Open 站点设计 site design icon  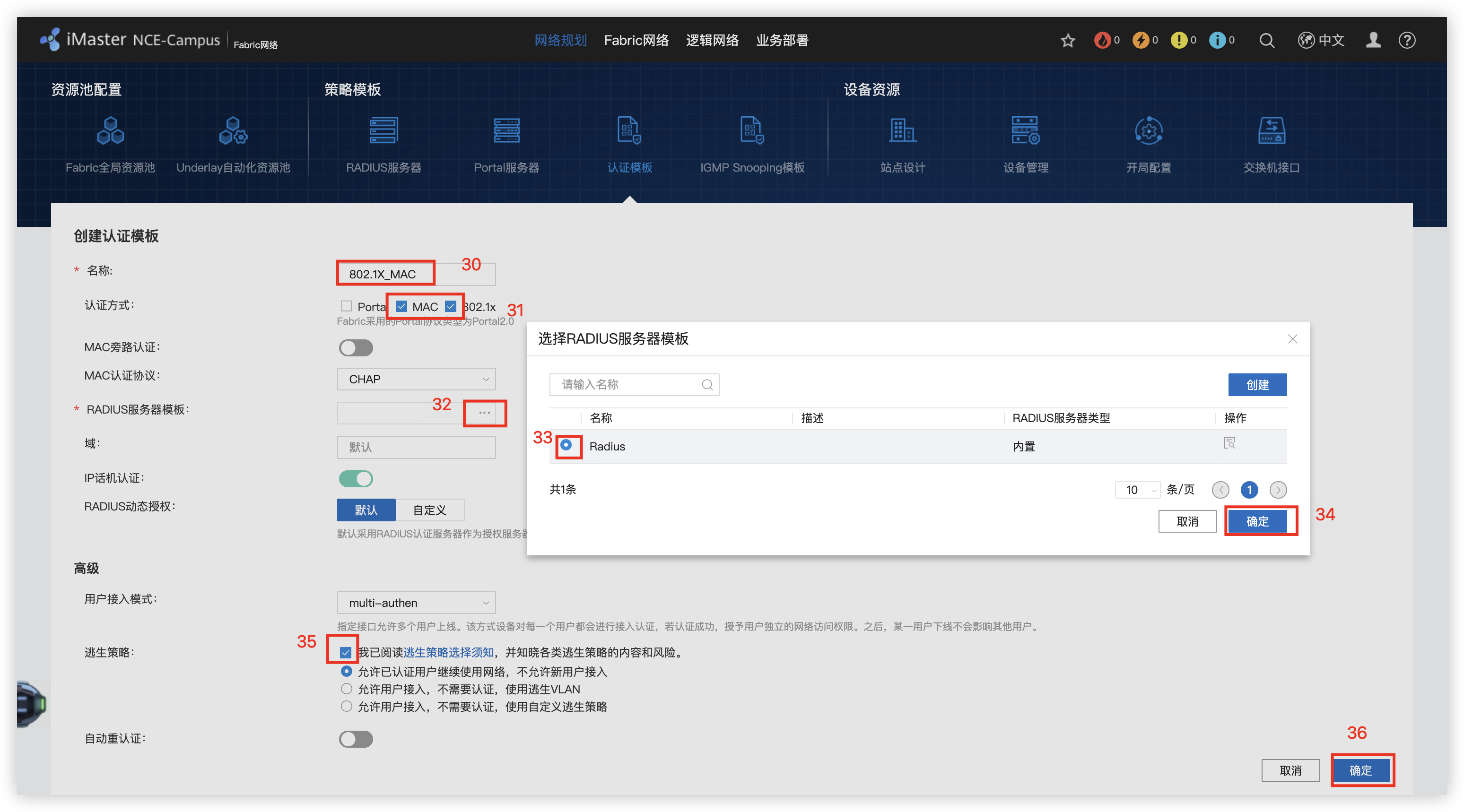[903, 131]
